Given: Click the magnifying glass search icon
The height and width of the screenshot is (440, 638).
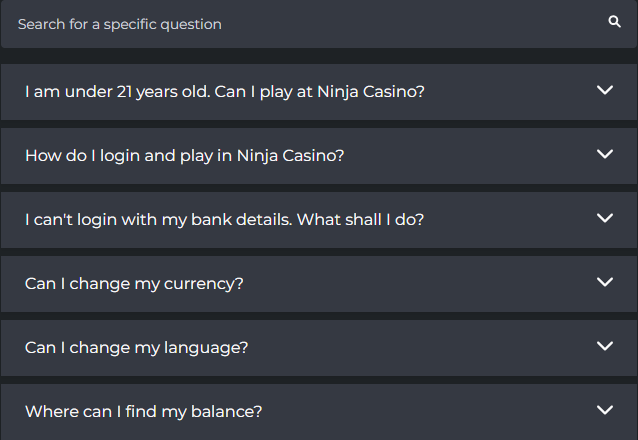Looking at the screenshot, I should coord(614,22).
